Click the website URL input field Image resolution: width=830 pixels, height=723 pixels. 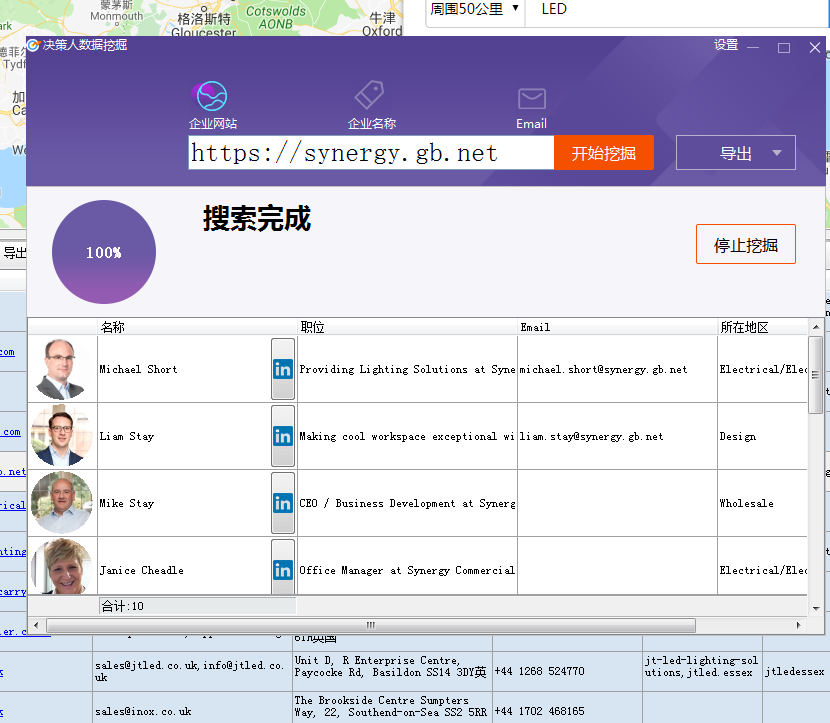[x=371, y=153]
